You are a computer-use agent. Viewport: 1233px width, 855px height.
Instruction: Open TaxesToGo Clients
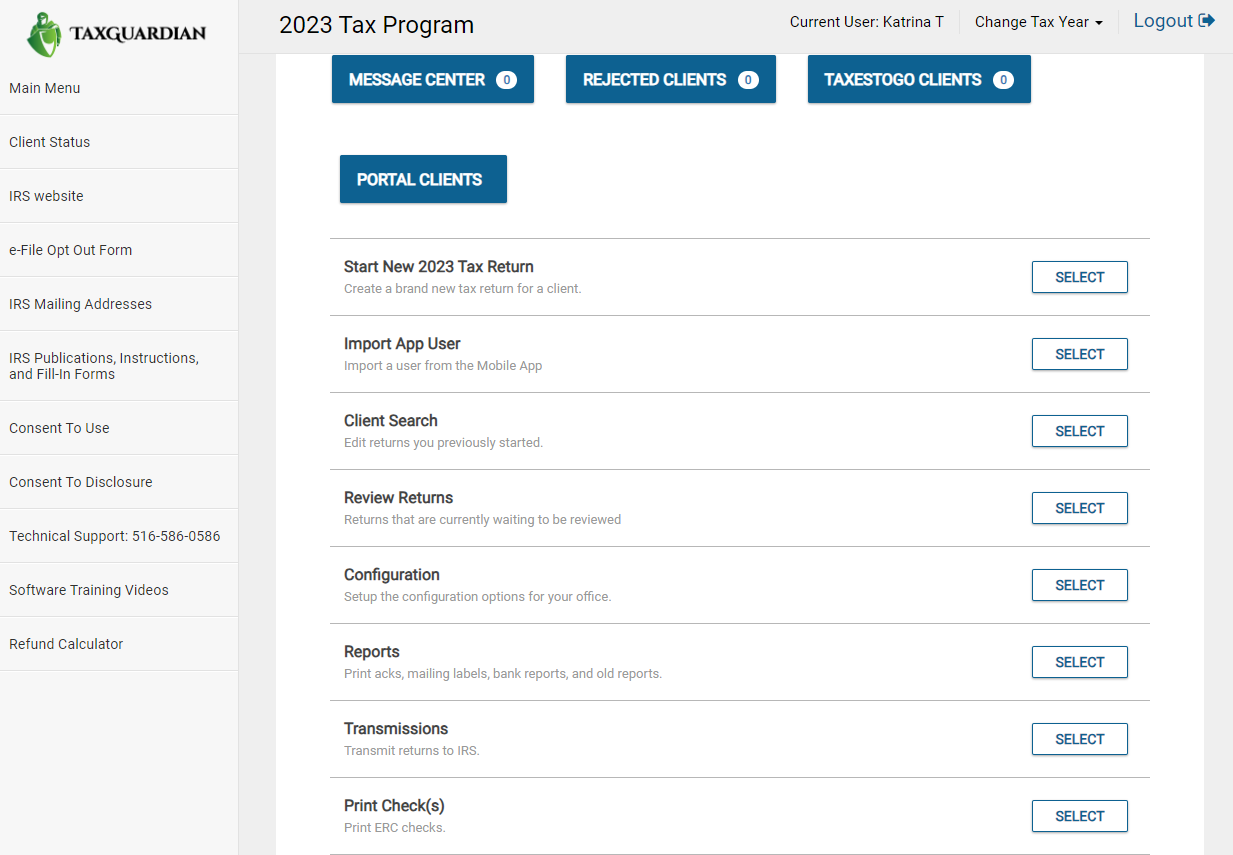click(918, 79)
